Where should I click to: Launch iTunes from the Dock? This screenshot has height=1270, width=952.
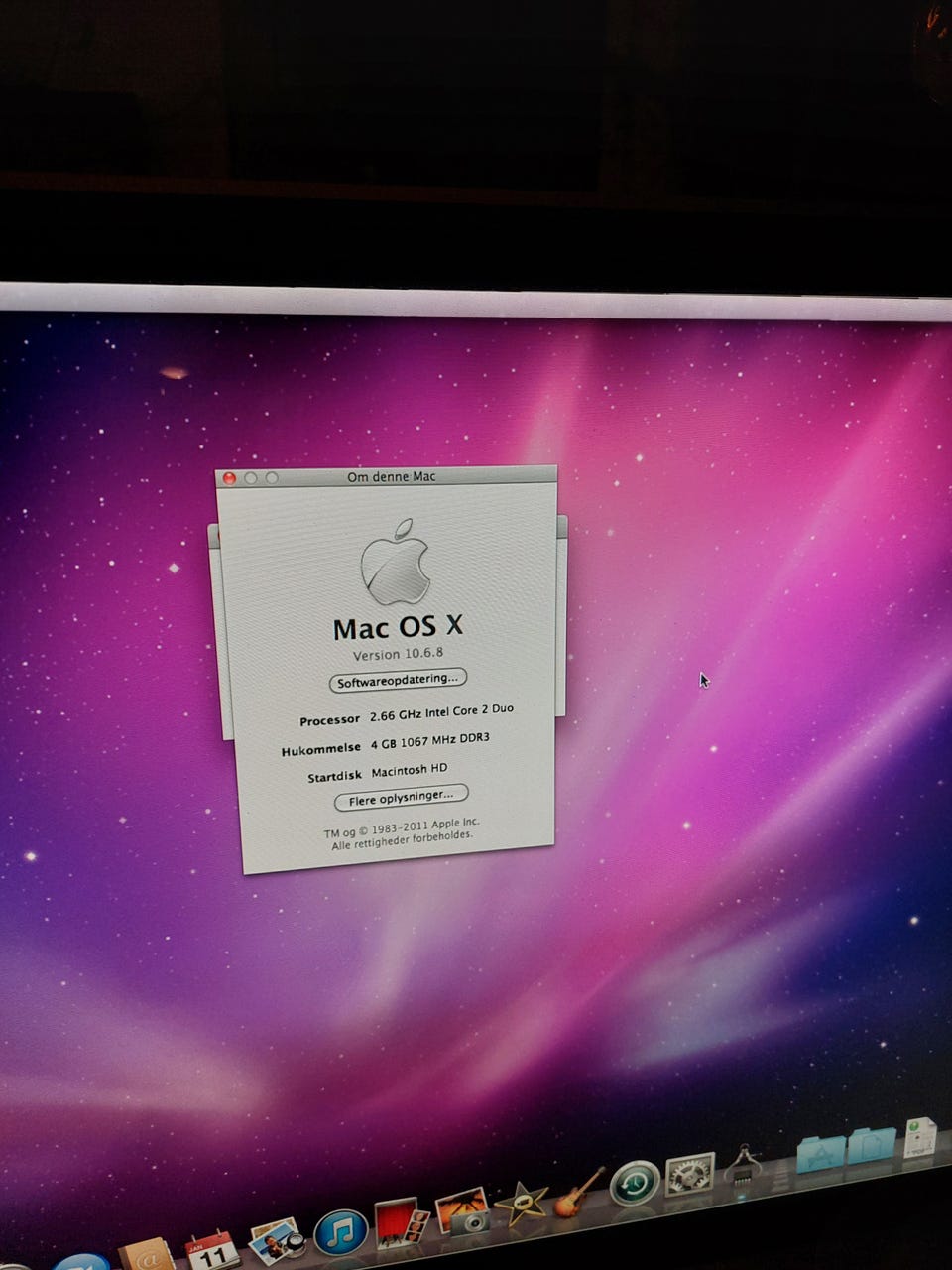(x=341, y=1232)
